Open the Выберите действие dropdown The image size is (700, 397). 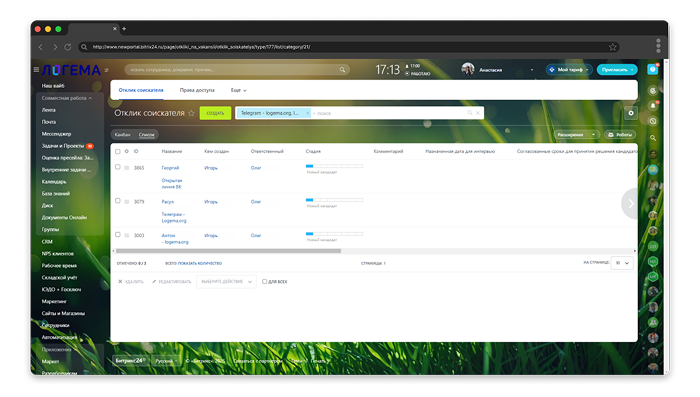(226, 282)
